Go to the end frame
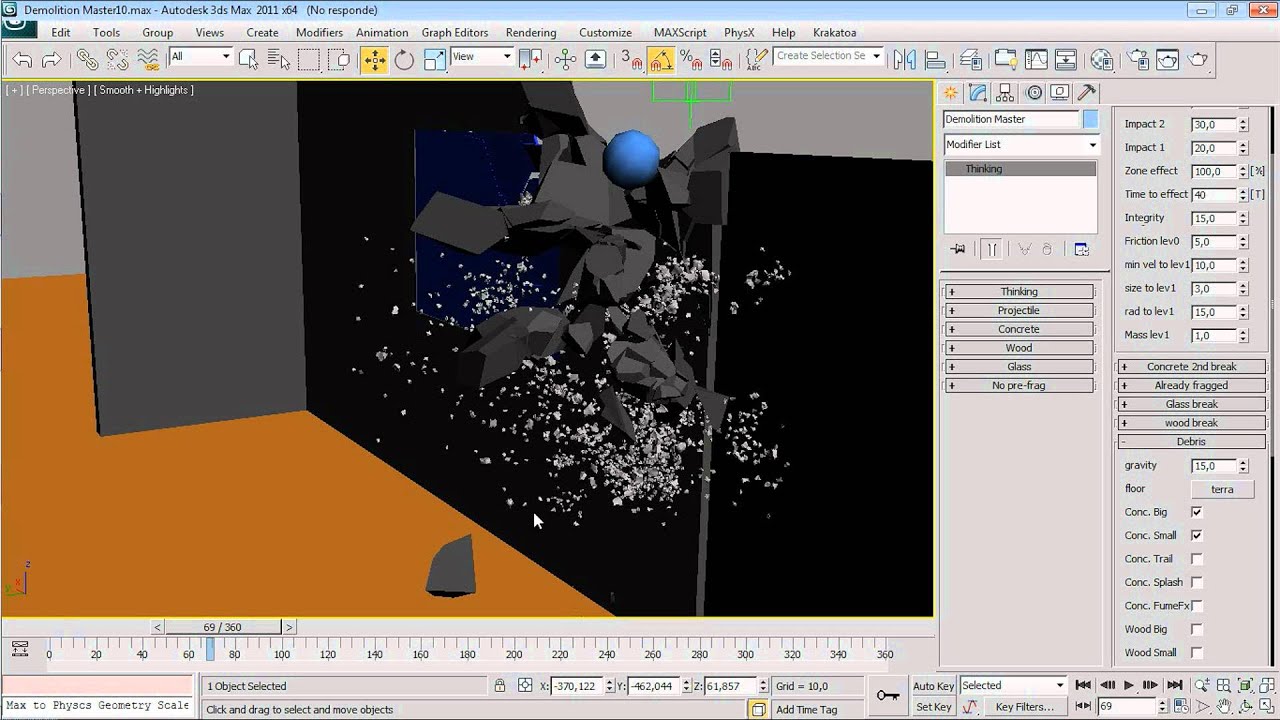Viewport: 1280px width, 720px height. 1174,685
